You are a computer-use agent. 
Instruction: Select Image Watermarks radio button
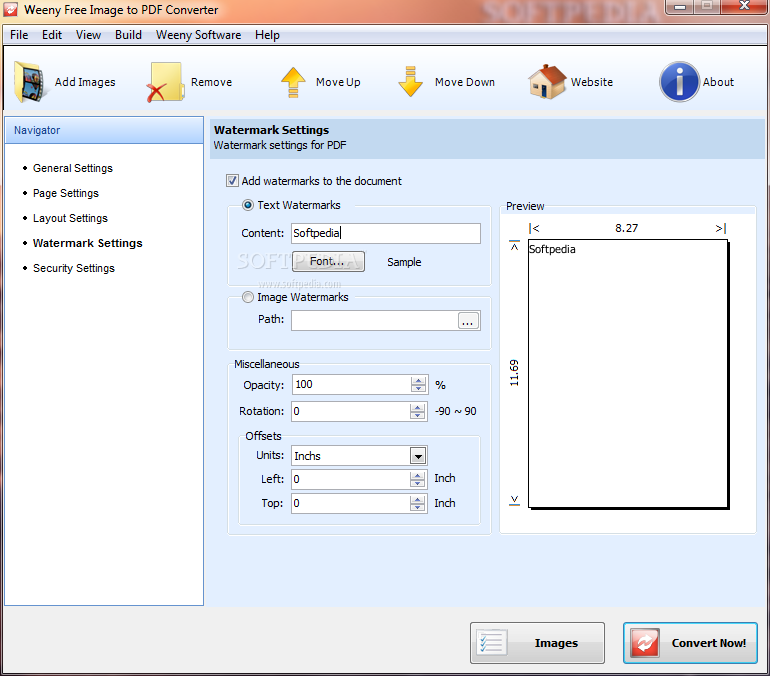point(248,297)
